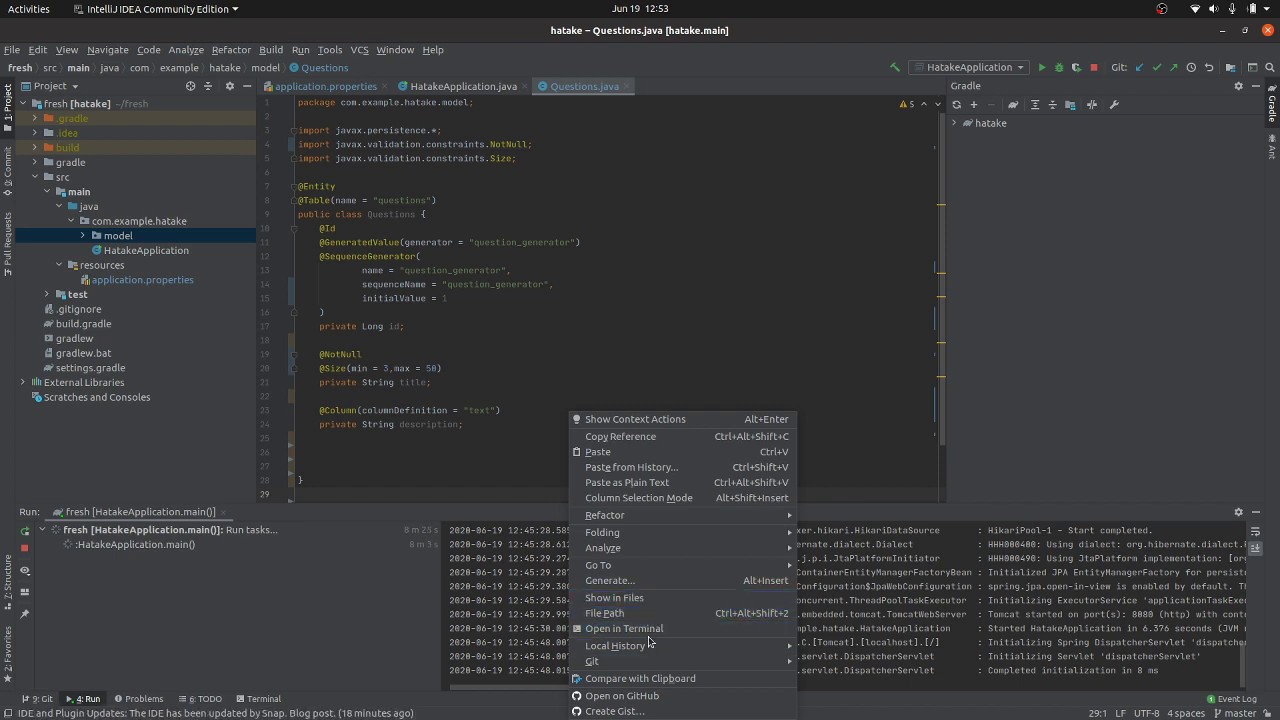This screenshot has width=1280, height=720.
Task: Locate opened file in Project tree
Action: (190, 86)
